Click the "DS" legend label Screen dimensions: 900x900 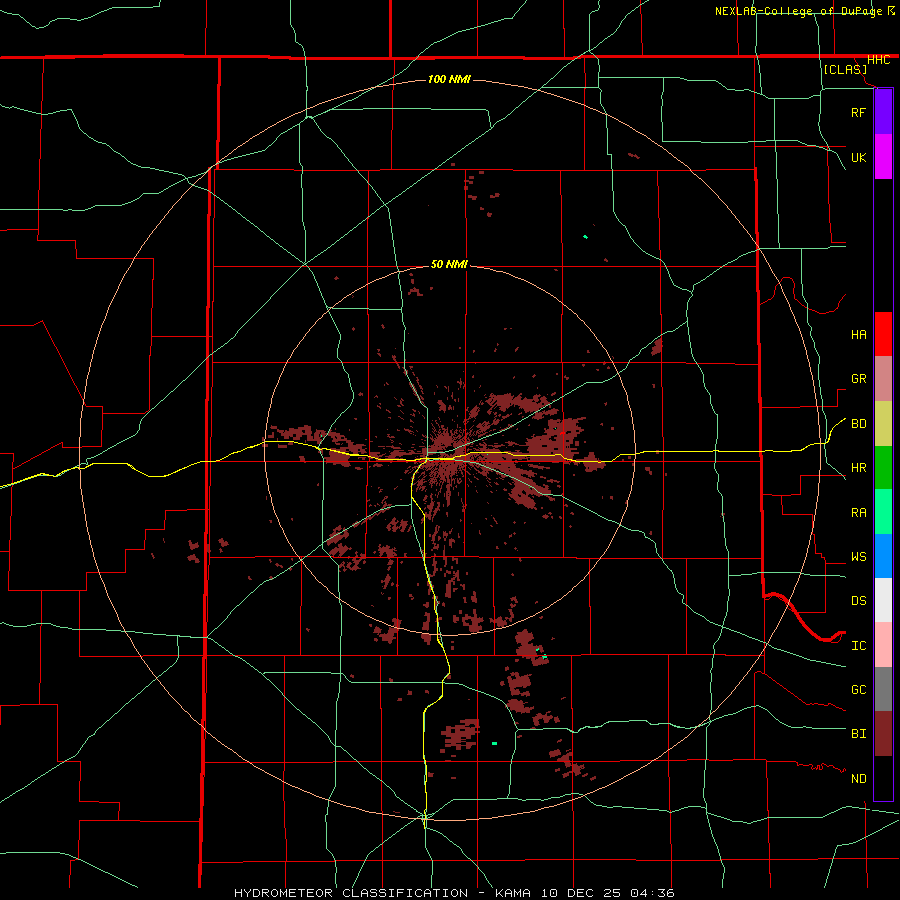pyautogui.click(x=858, y=601)
